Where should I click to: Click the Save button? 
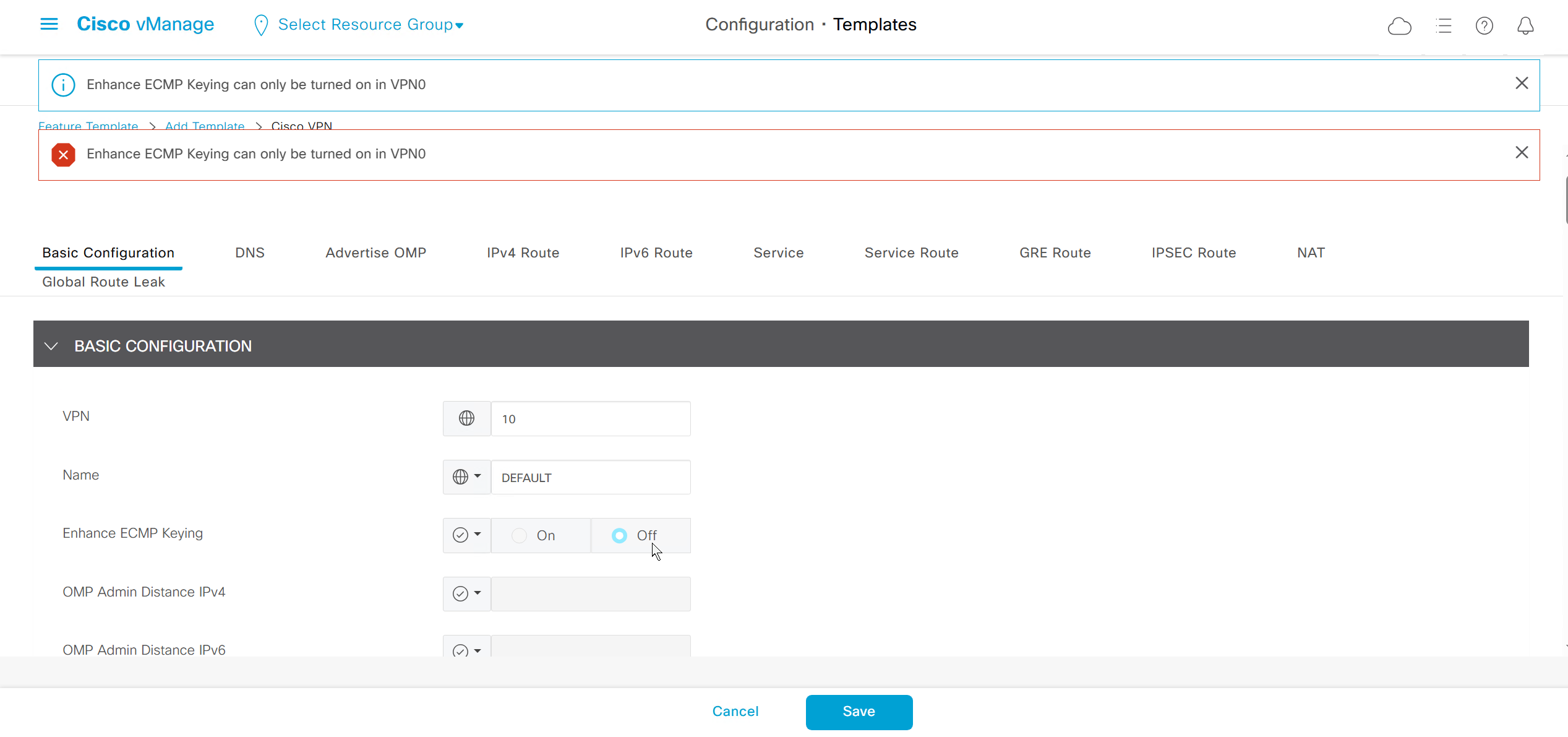point(859,712)
